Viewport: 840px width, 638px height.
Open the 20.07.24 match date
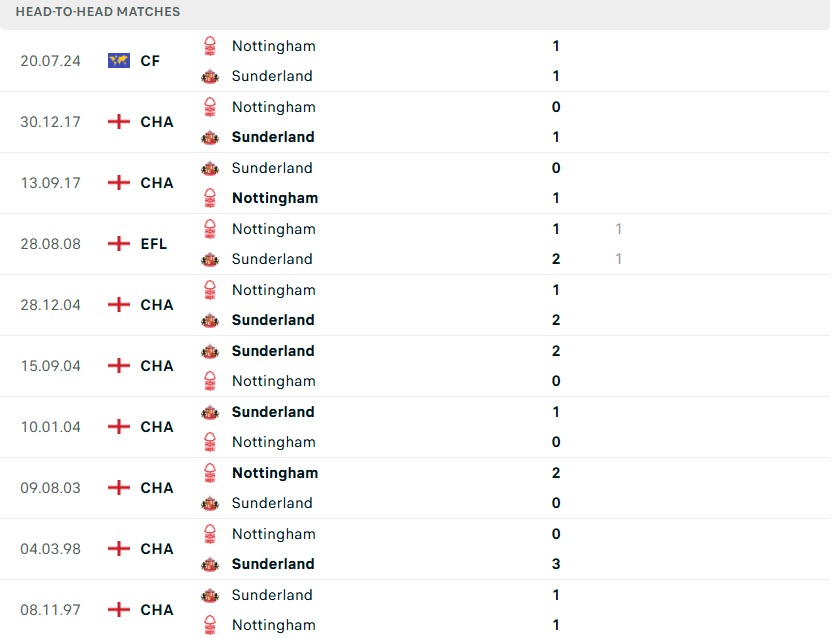click(x=50, y=61)
